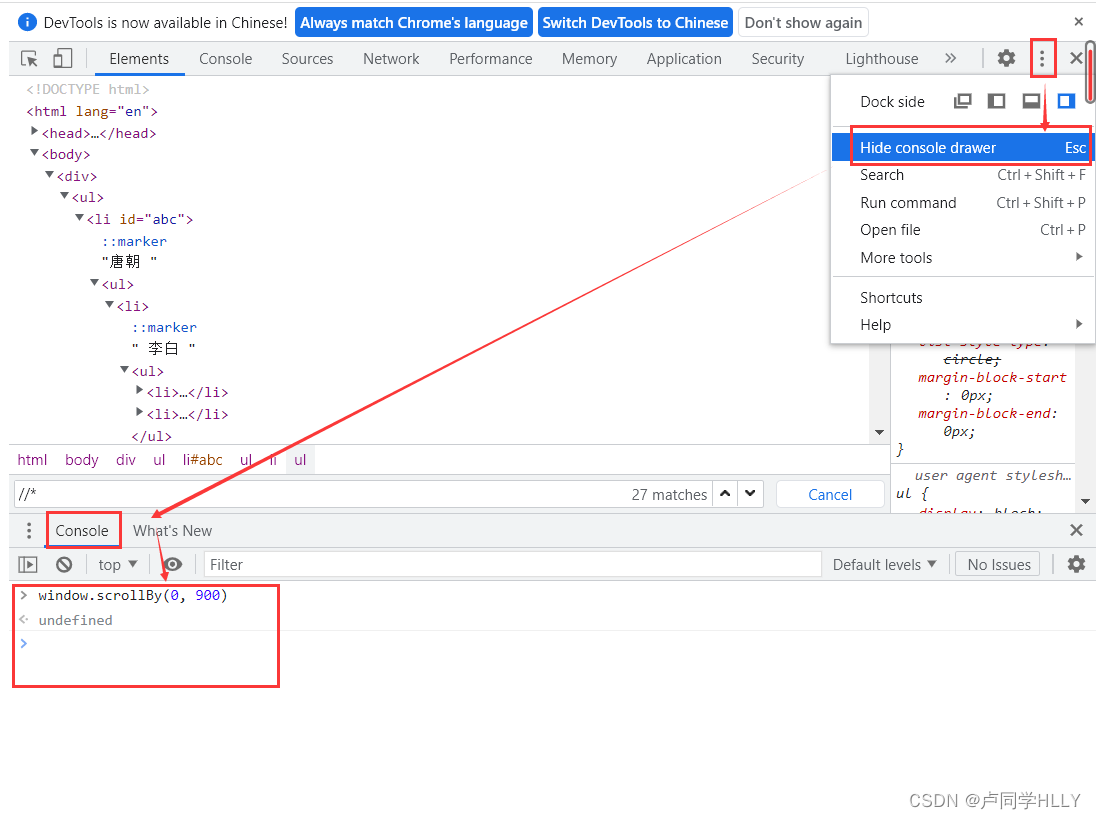This screenshot has height=819, width=1096.
Task: Switch to the Network panel
Action: click(x=390, y=58)
